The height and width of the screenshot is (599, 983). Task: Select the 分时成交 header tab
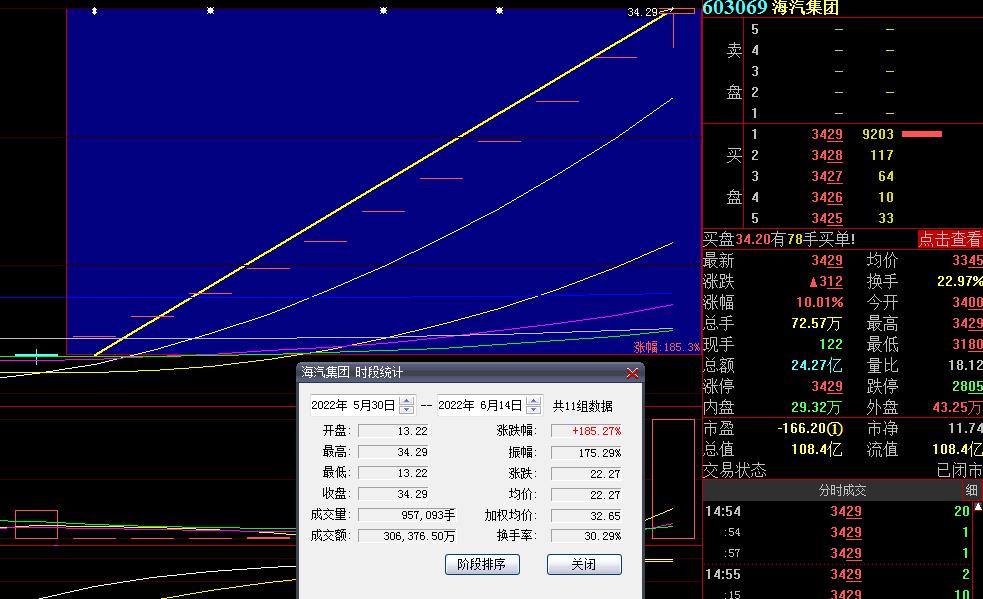(842, 491)
